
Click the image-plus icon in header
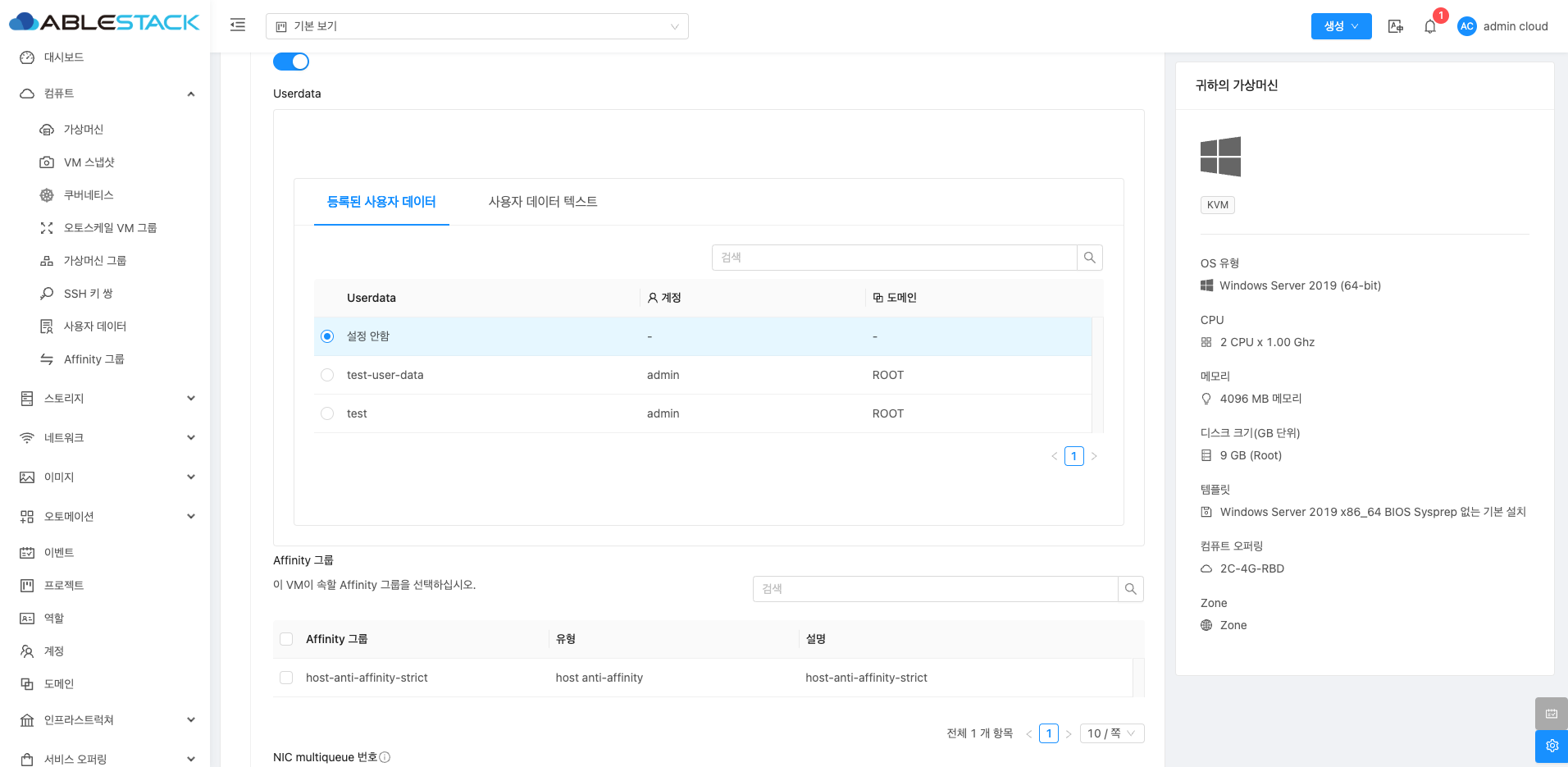pyautogui.click(x=1395, y=26)
